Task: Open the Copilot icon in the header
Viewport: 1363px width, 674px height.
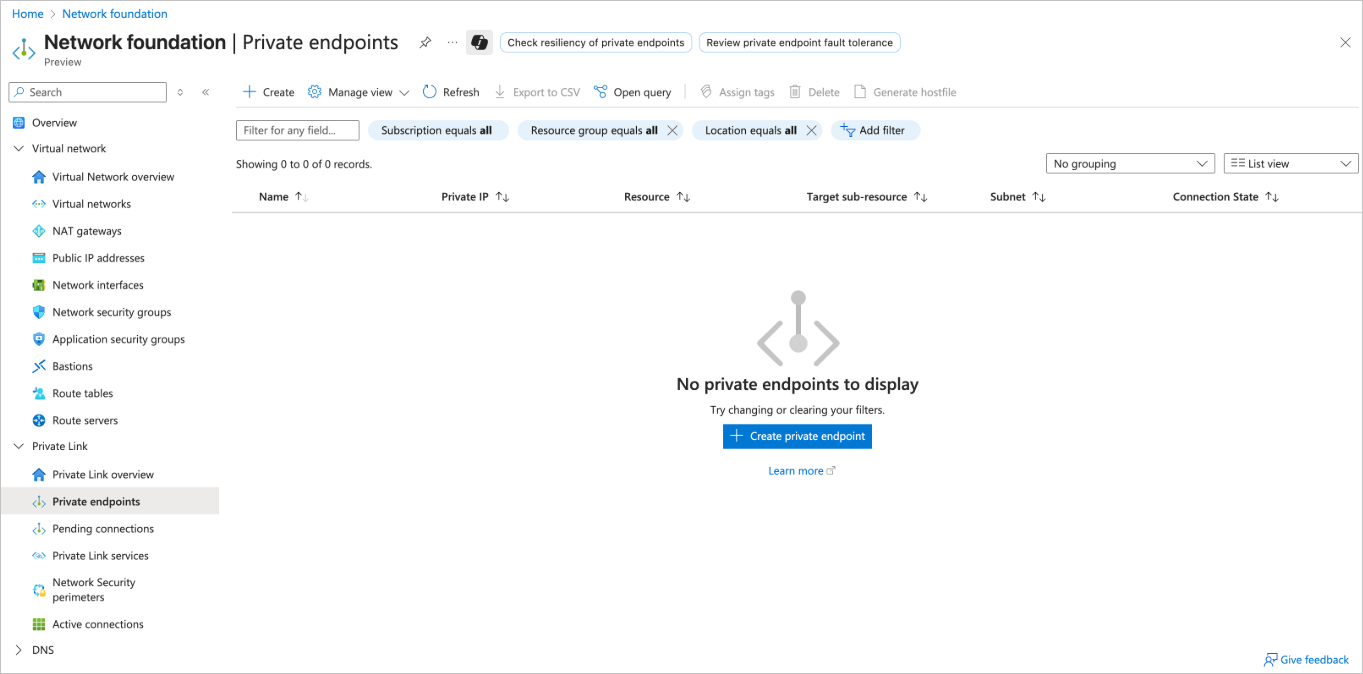Action: click(x=479, y=43)
